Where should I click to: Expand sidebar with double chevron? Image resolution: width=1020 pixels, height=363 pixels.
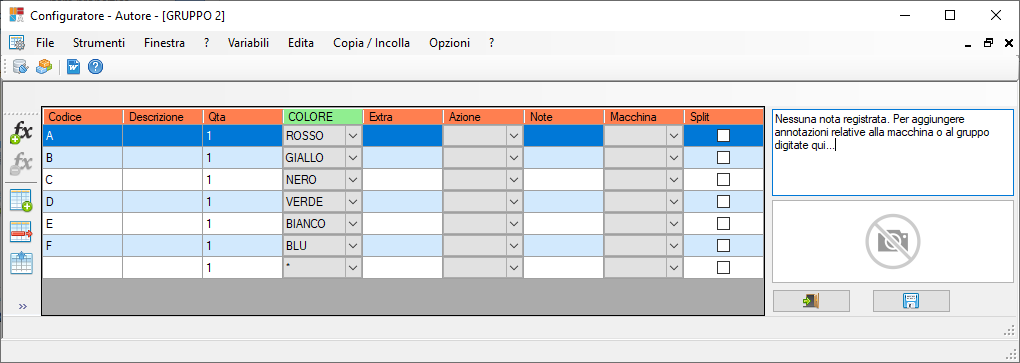click(23, 306)
